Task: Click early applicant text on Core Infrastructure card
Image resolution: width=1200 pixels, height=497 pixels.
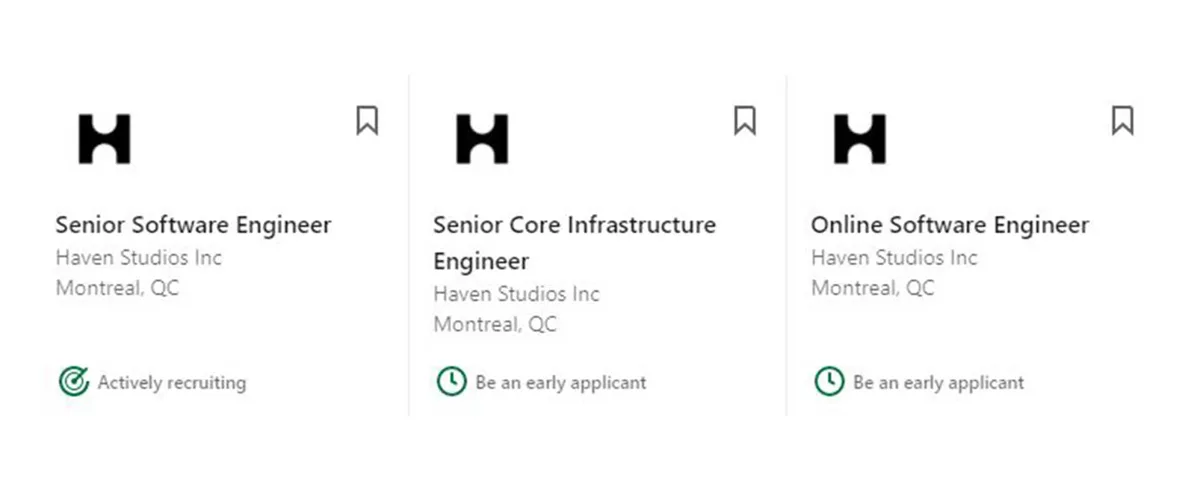Action: click(x=561, y=382)
